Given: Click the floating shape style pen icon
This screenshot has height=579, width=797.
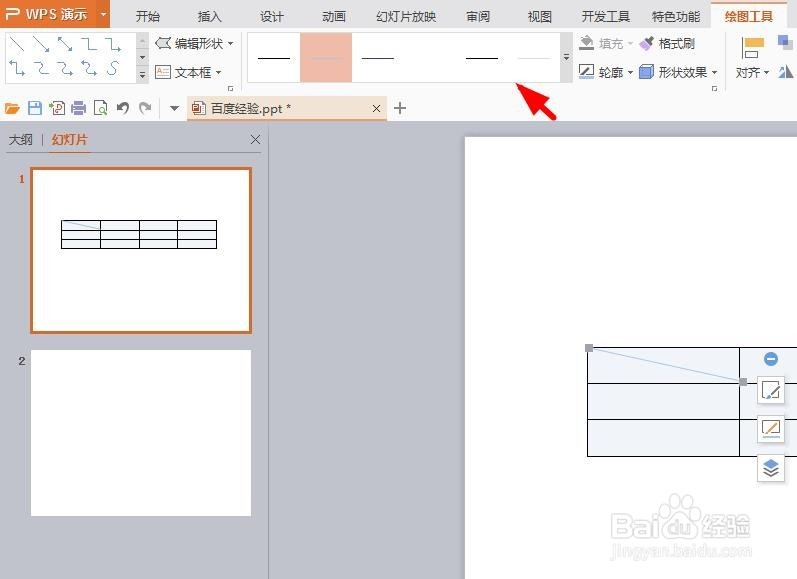Looking at the screenshot, I should tap(771, 390).
